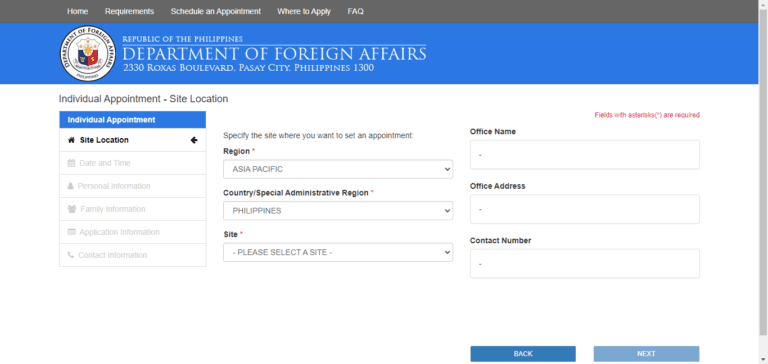Click the 'Specify the site where you want' instruction
Screen dimensions: 768x364
(319, 135)
